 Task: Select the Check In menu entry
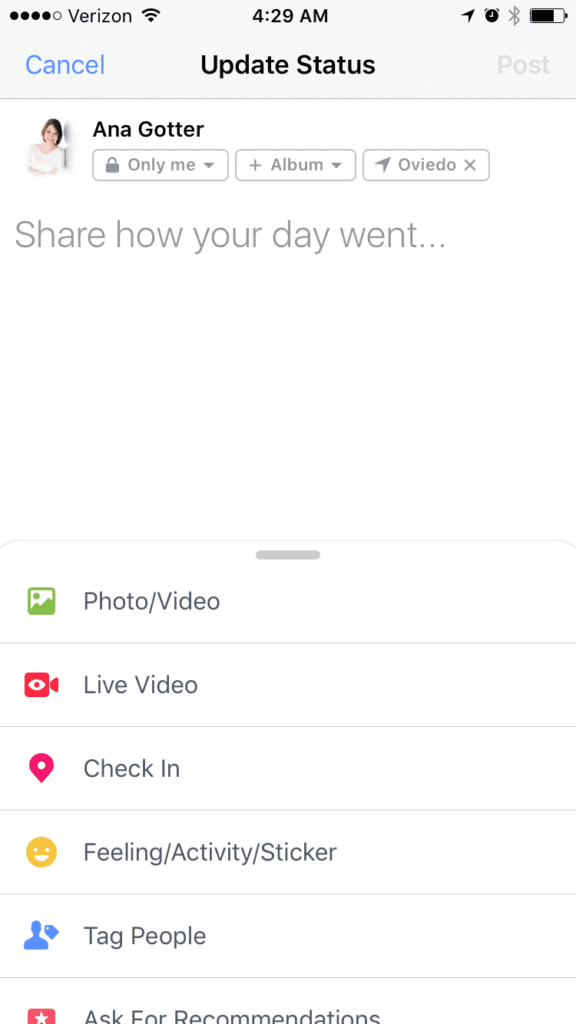pyautogui.click(x=131, y=768)
